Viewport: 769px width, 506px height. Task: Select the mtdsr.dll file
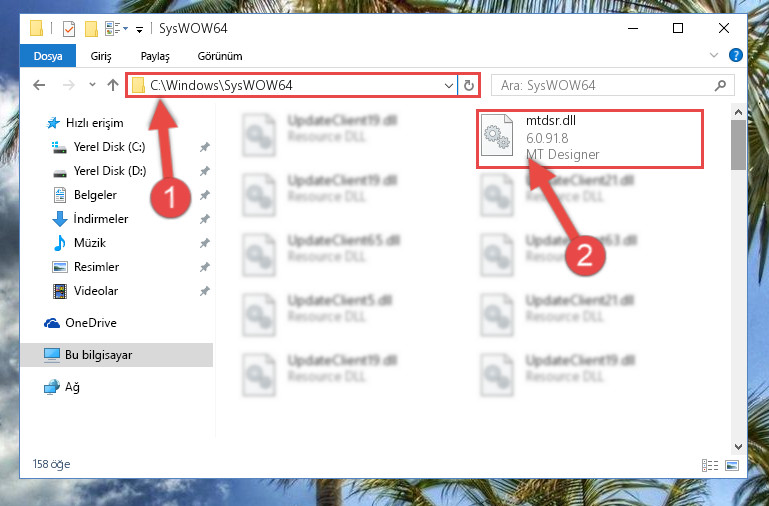coord(590,139)
